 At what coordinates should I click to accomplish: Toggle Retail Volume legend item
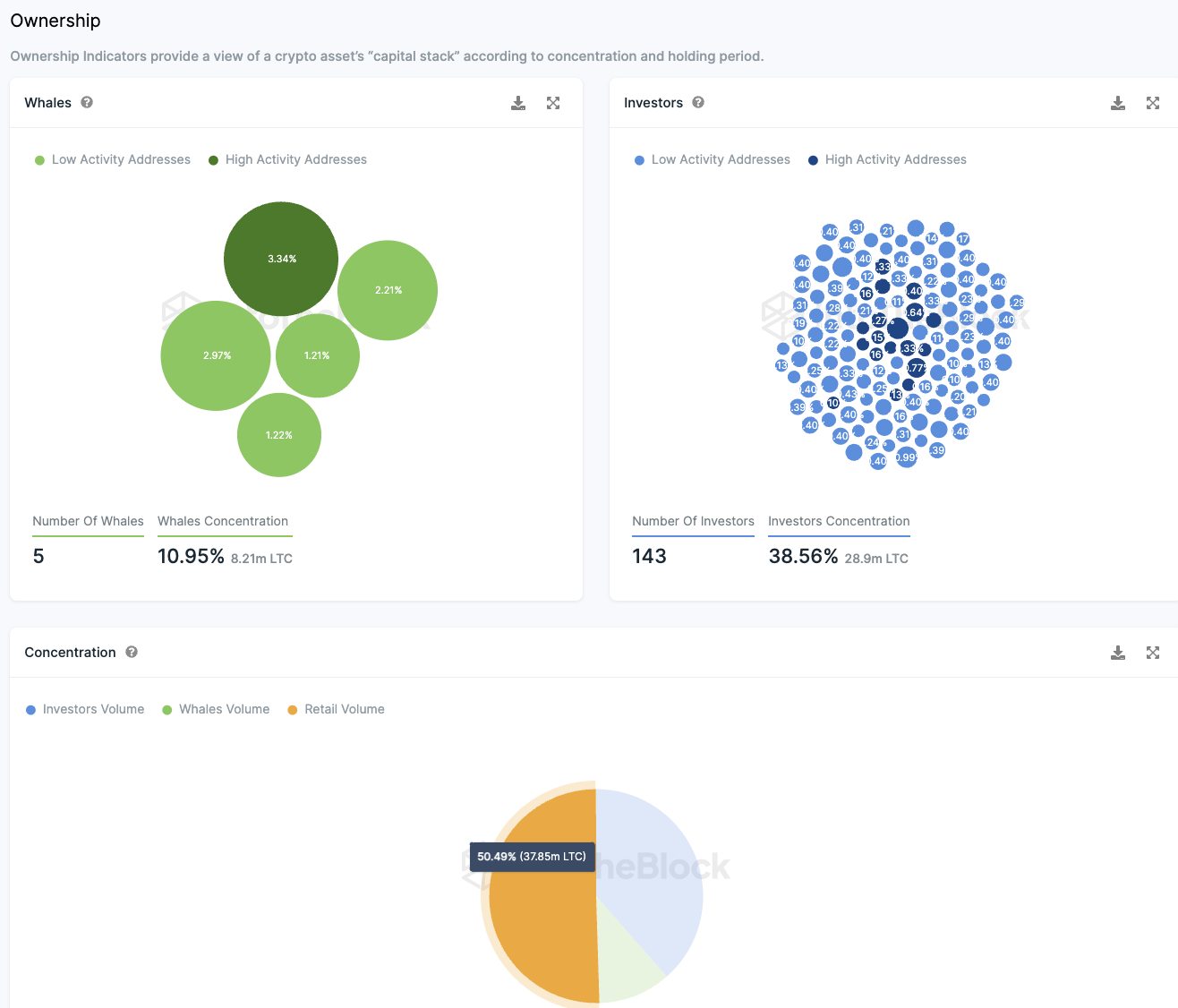tap(336, 709)
